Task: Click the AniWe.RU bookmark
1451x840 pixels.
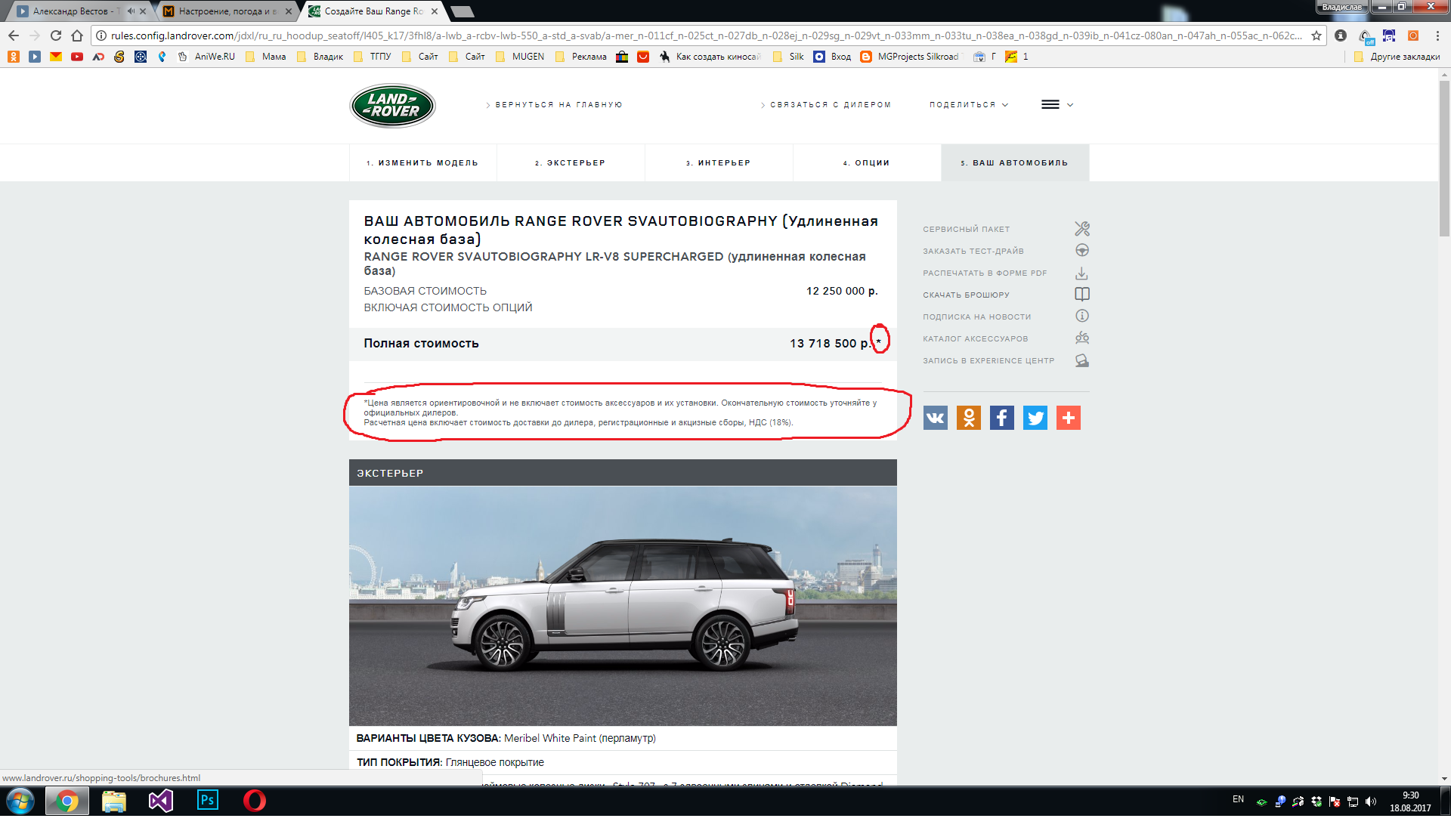Action: [206, 57]
